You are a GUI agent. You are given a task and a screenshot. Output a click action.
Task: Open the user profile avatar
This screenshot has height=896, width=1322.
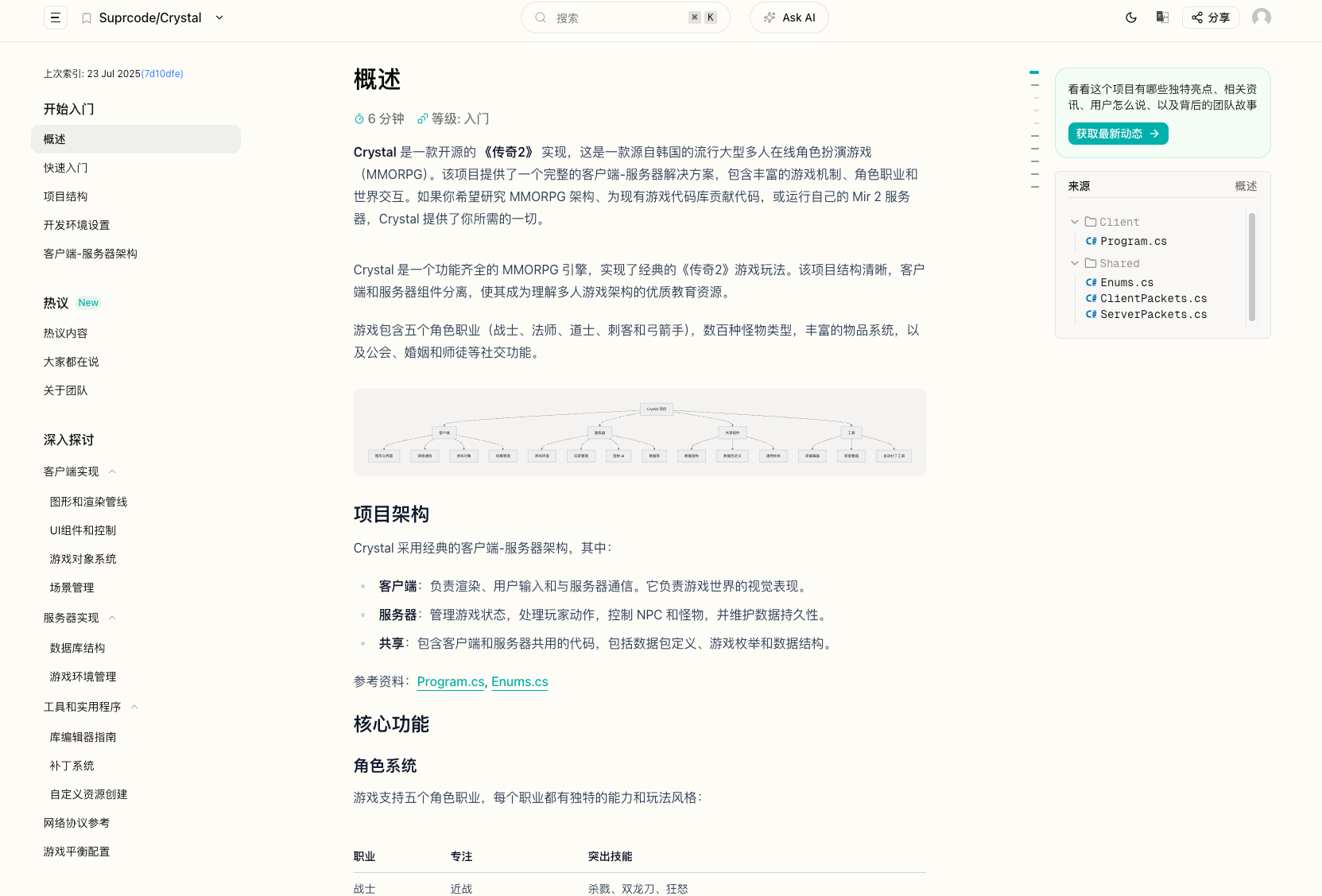pyautogui.click(x=1261, y=17)
